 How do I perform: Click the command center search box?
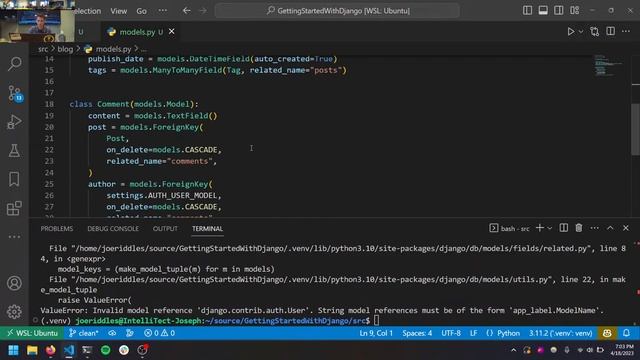(x=337, y=11)
